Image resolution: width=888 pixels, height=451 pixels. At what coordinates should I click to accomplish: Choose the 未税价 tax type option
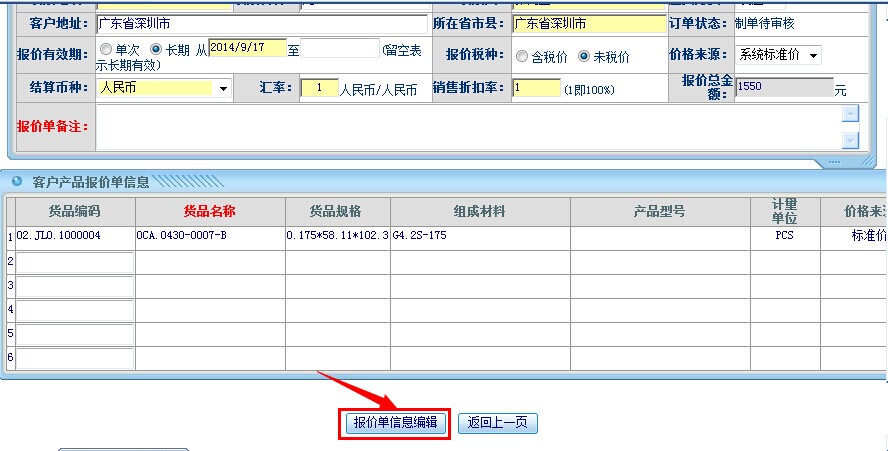584,57
